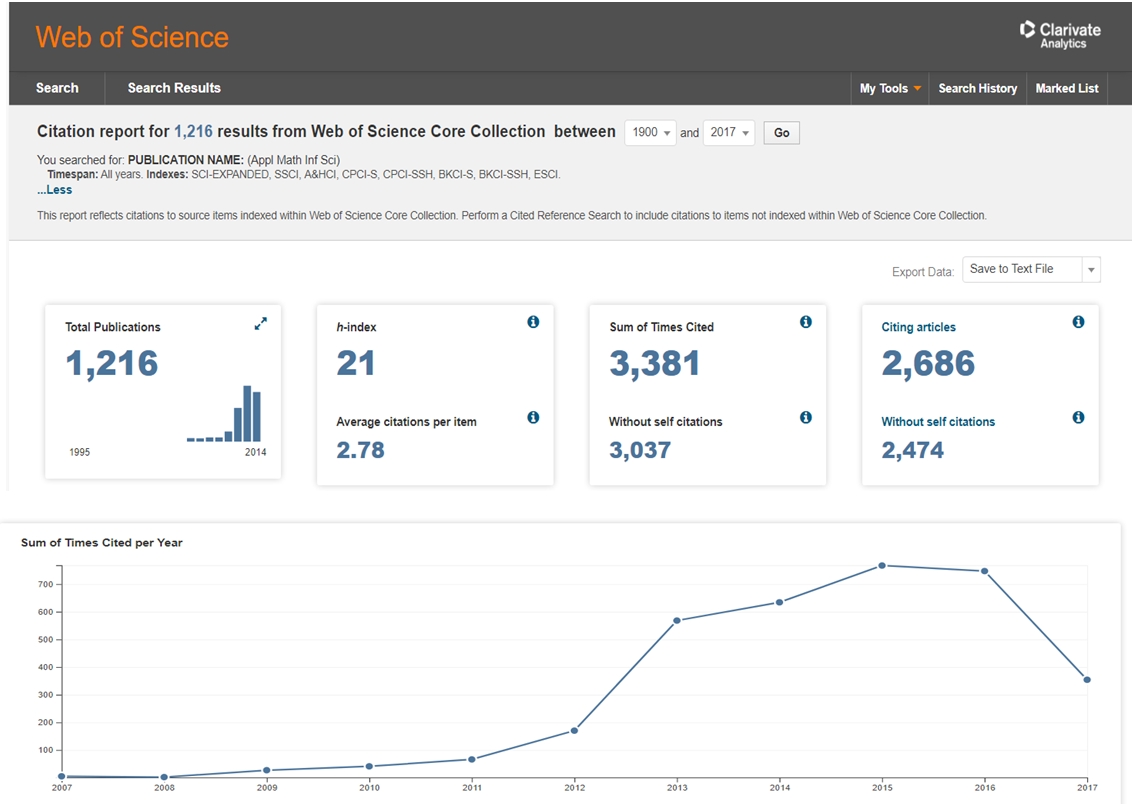Open the Search Results tab
This screenshot has height=804, width=1132.
(174, 88)
